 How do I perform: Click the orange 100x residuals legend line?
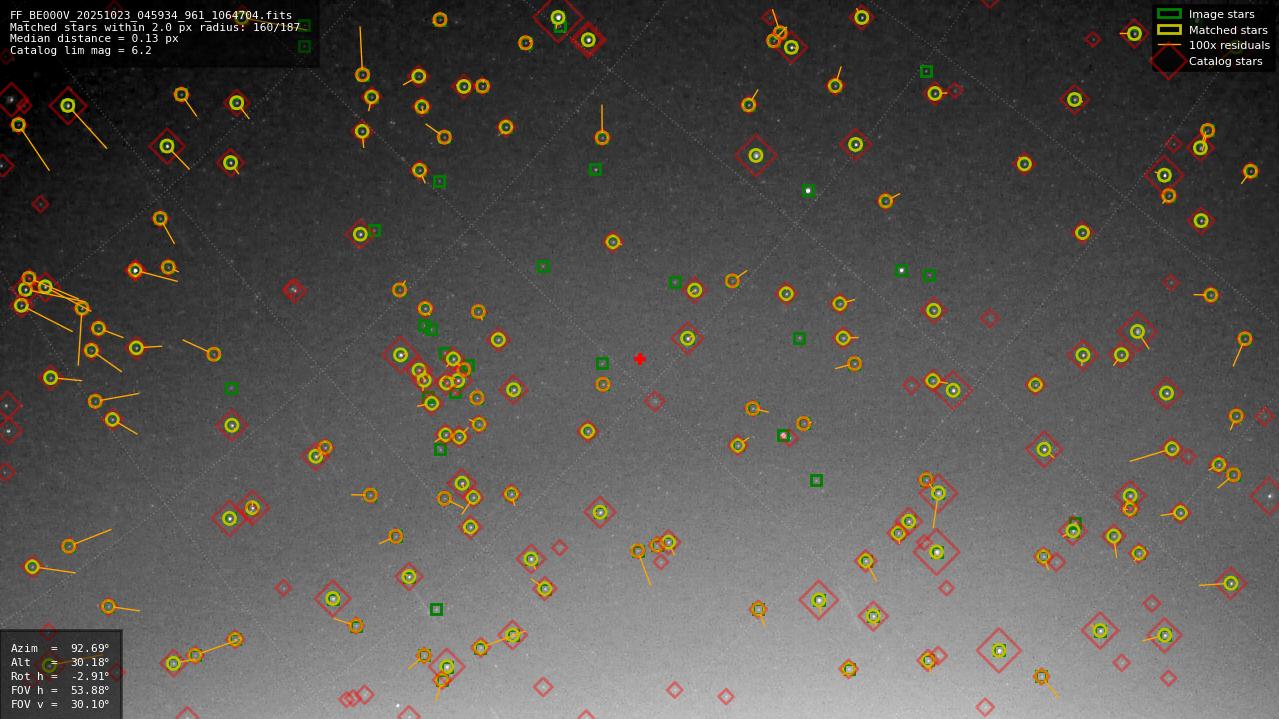(1169, 45)
